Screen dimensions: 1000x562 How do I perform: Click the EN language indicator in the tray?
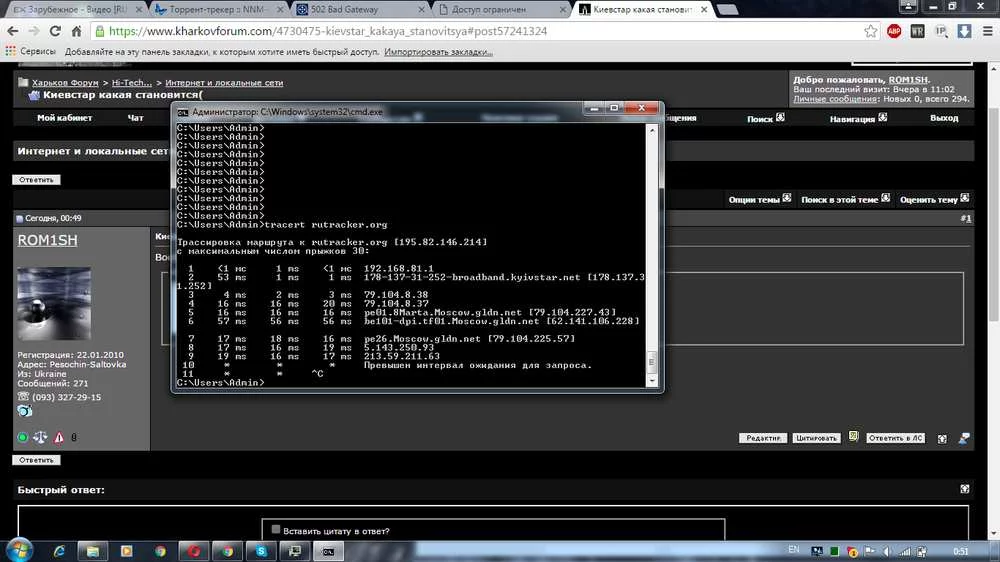pos(793,549)
